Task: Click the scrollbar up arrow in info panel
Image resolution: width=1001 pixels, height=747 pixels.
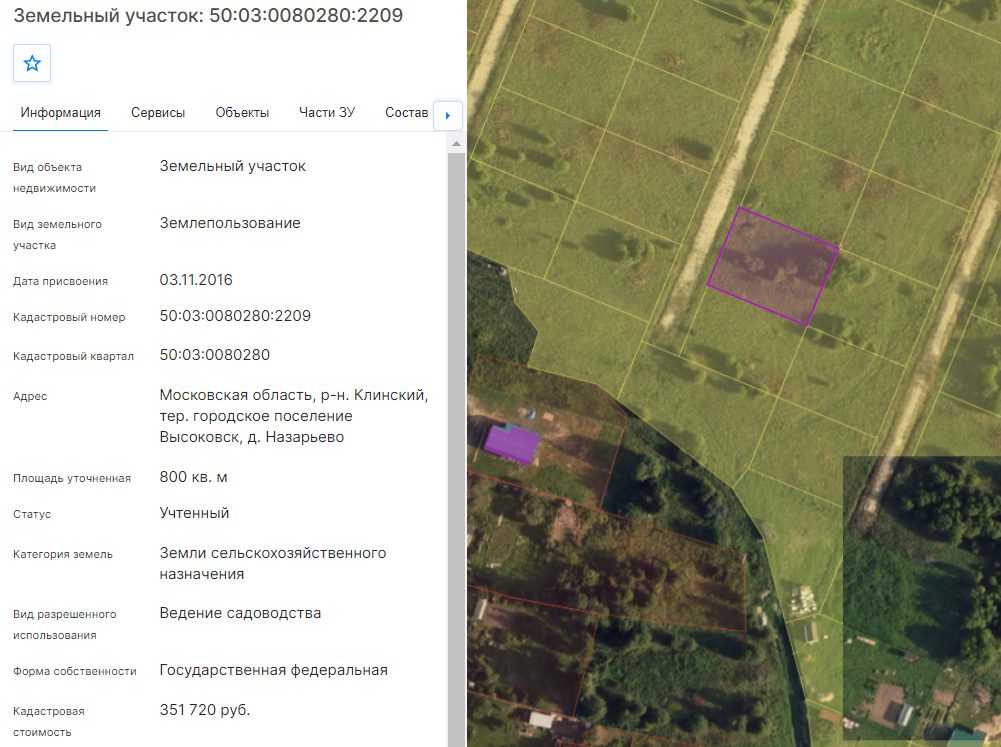Action: 456,144
